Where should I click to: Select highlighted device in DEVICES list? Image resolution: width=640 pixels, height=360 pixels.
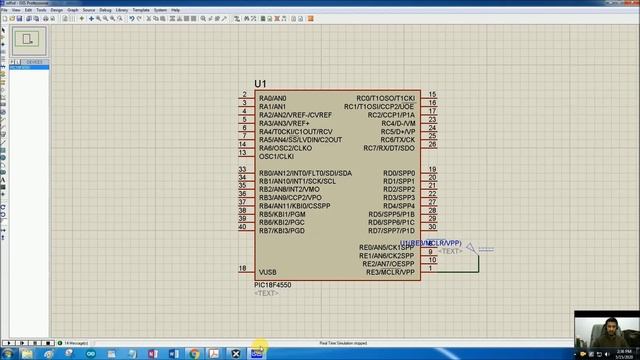tap(29, 67)
